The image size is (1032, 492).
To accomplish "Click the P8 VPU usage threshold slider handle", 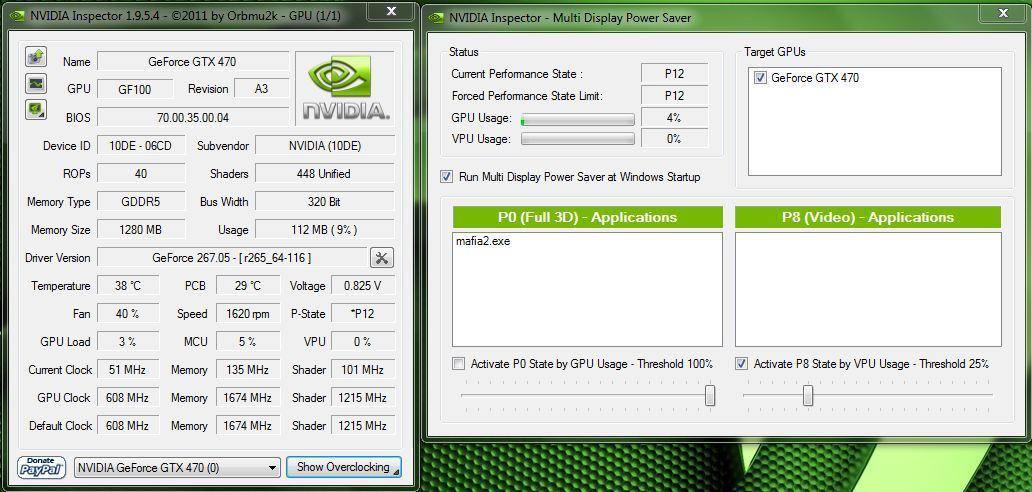I will coord(808,395).
